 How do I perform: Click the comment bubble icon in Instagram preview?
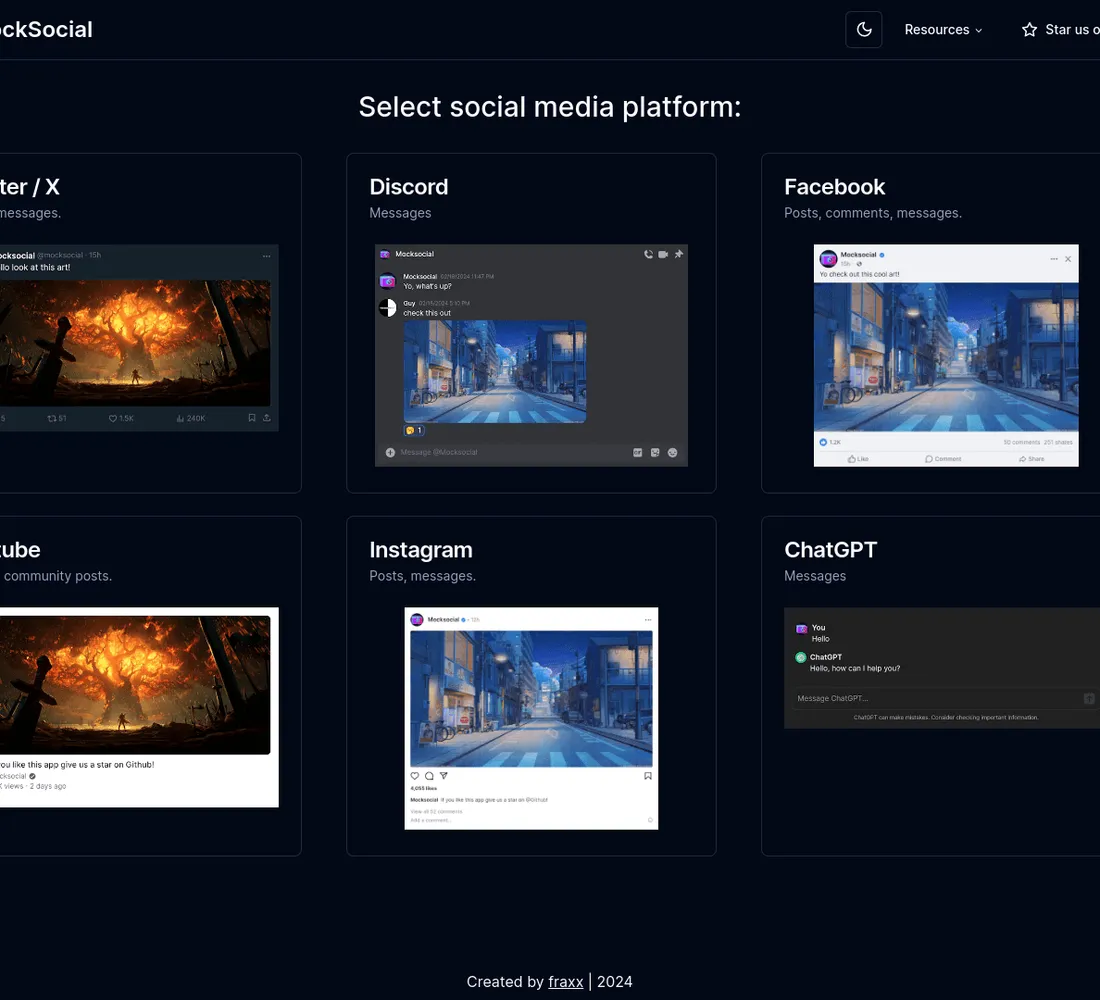(x=429, y=775)
